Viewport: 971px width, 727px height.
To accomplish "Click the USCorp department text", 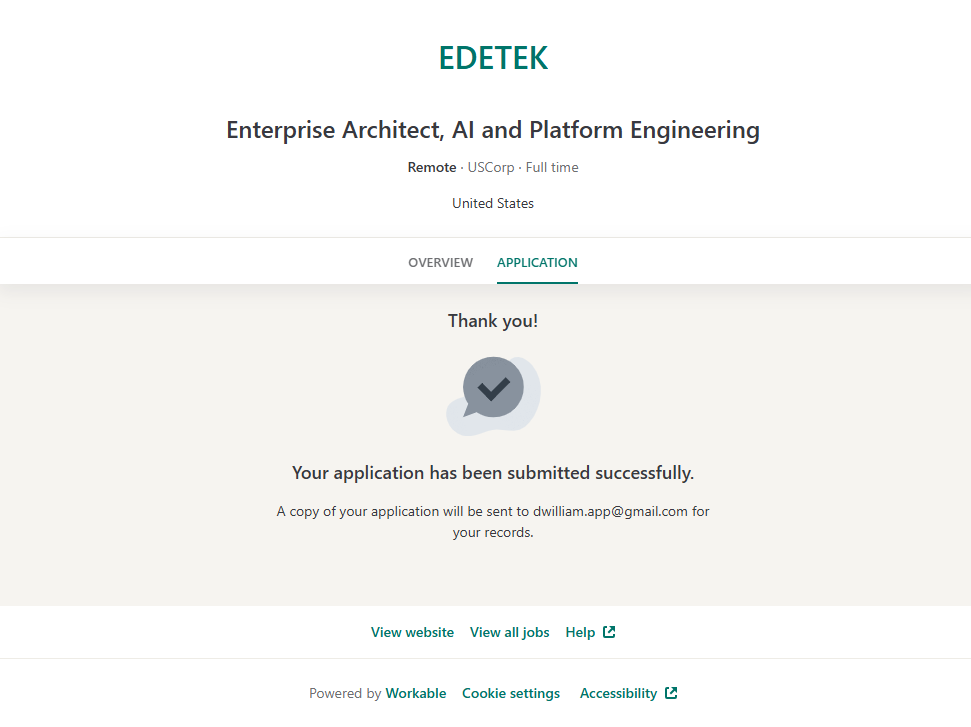I will (491, 167).
